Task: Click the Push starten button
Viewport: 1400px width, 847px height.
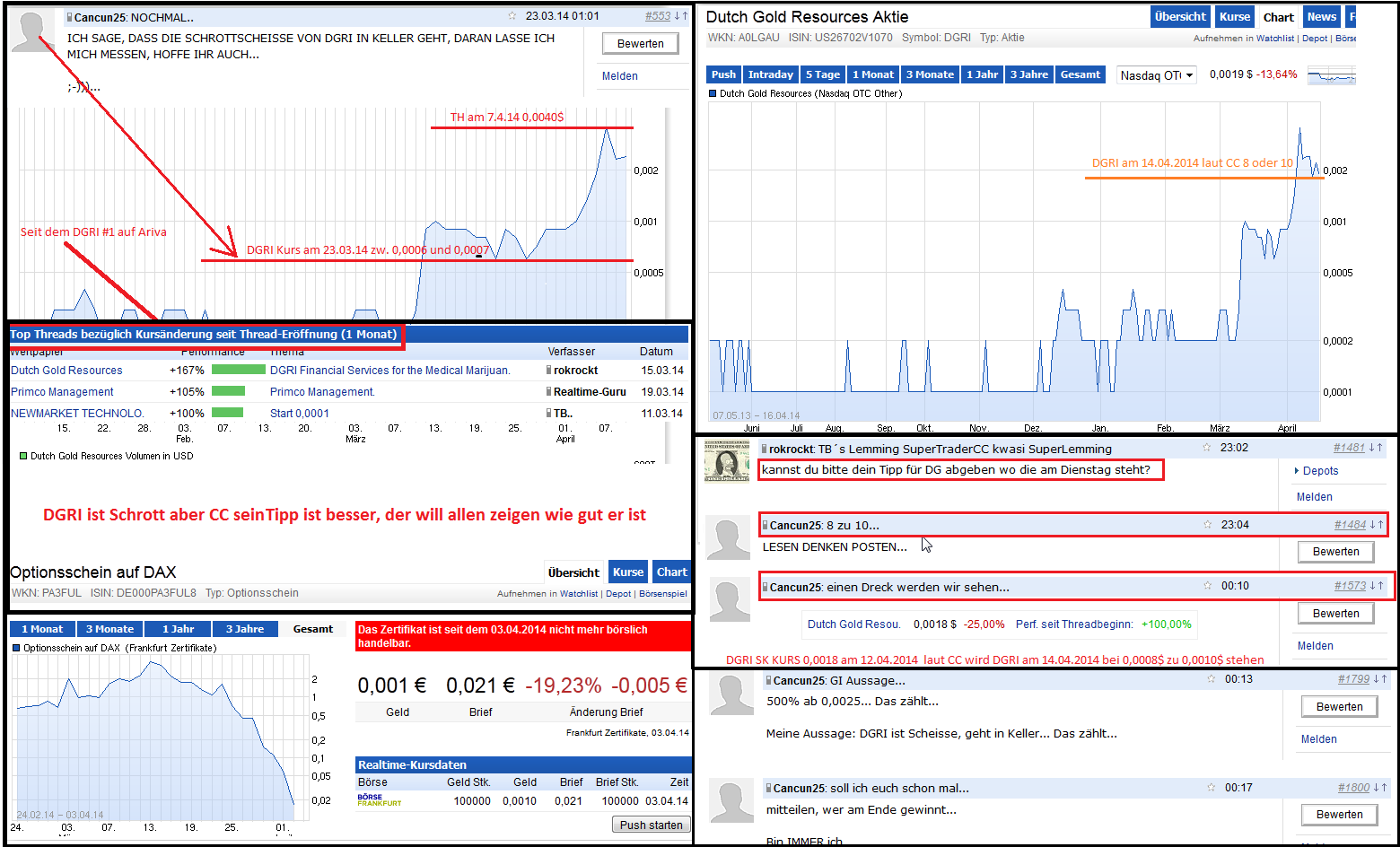Action: pos(652,825)
